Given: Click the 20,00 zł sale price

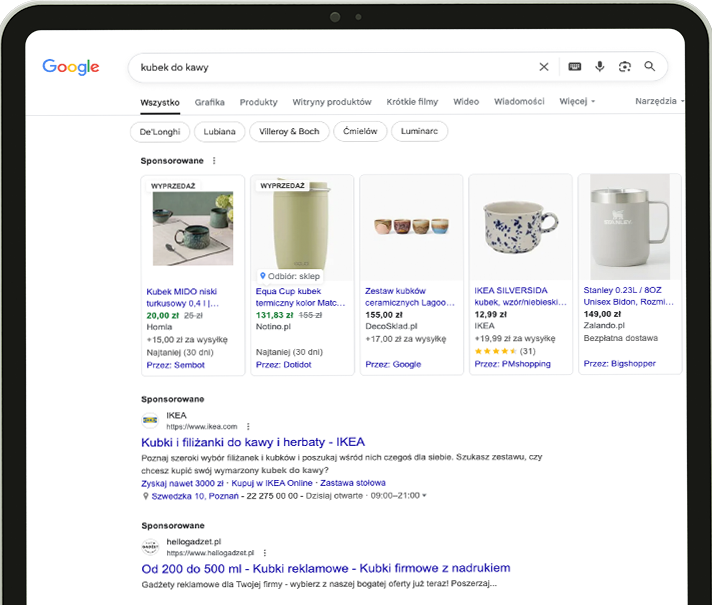Looking at the screenshot, I should (x=163, y=315).
